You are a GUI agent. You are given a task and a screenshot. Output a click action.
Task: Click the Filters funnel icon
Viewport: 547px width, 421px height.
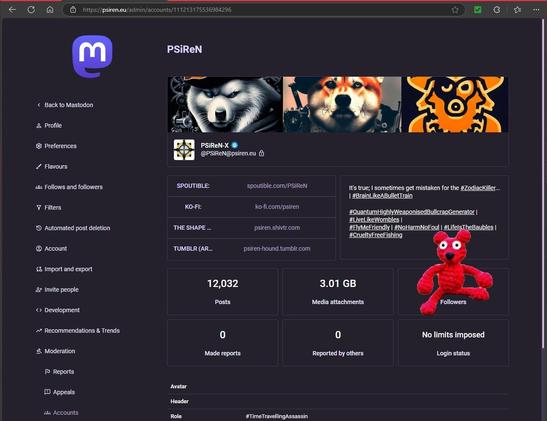point(39,208)
